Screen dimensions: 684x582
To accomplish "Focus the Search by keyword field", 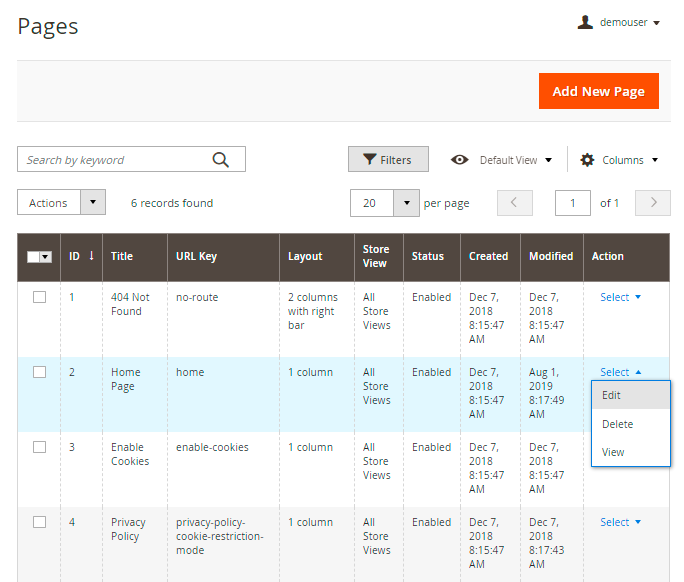I will pyautogui.click(x=115, y=160).
